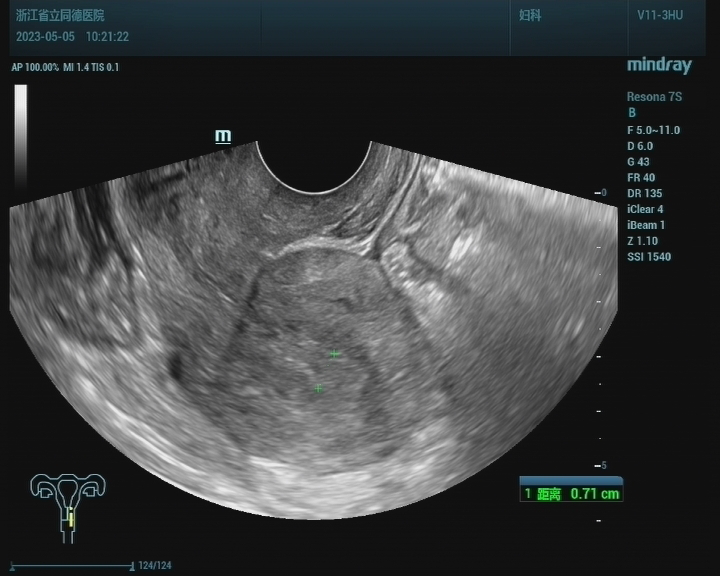Screen dimensions: 720x576
Task: Select the upper green caliper cross
Action: (x=335, y=354)
